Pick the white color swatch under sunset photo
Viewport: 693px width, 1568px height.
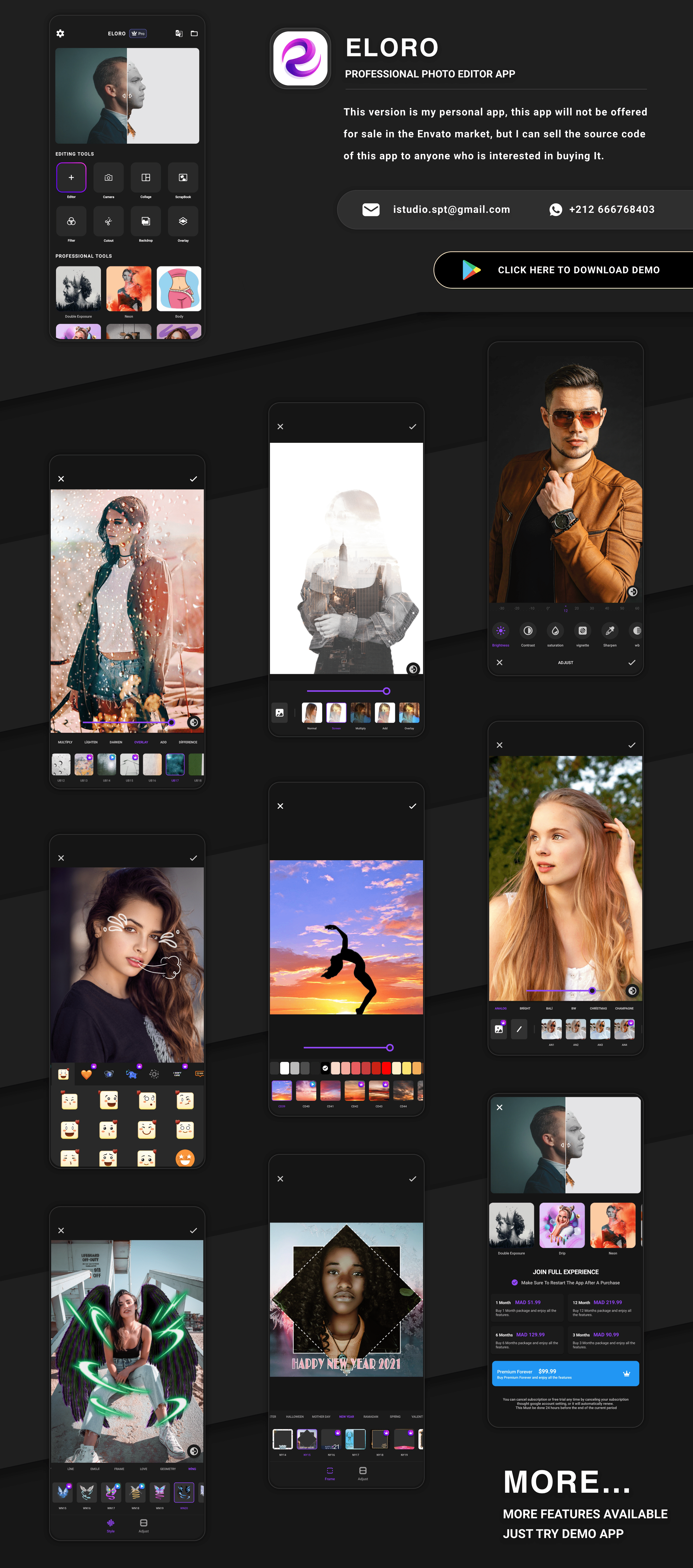(x=284, y=1068)
